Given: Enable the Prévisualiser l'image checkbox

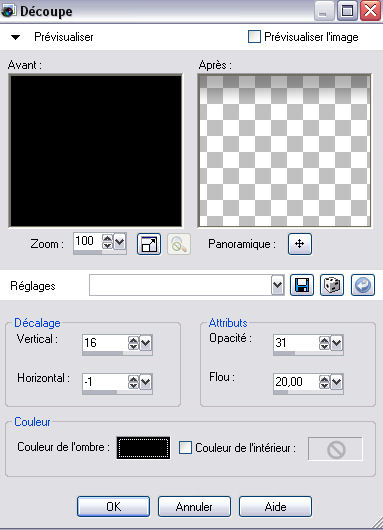Looking at the screenshot, I should (x=254, y=37).
